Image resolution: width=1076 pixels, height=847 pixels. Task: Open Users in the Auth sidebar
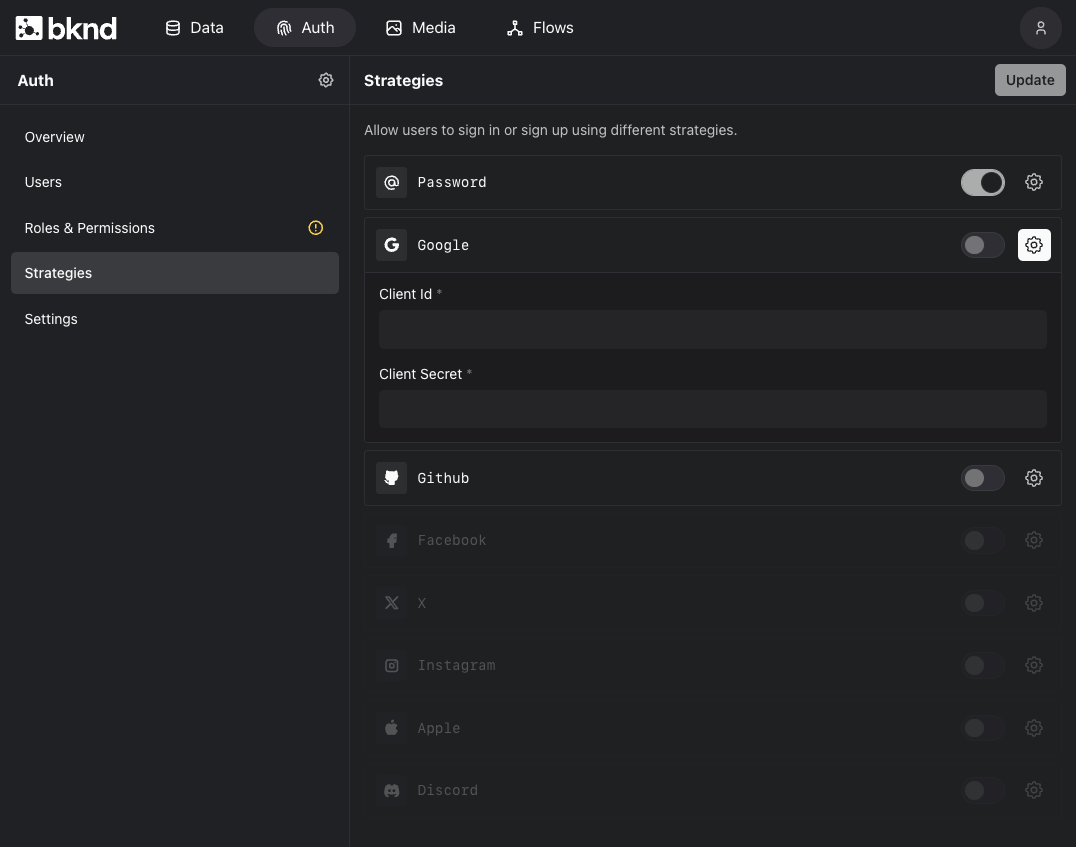175,183
